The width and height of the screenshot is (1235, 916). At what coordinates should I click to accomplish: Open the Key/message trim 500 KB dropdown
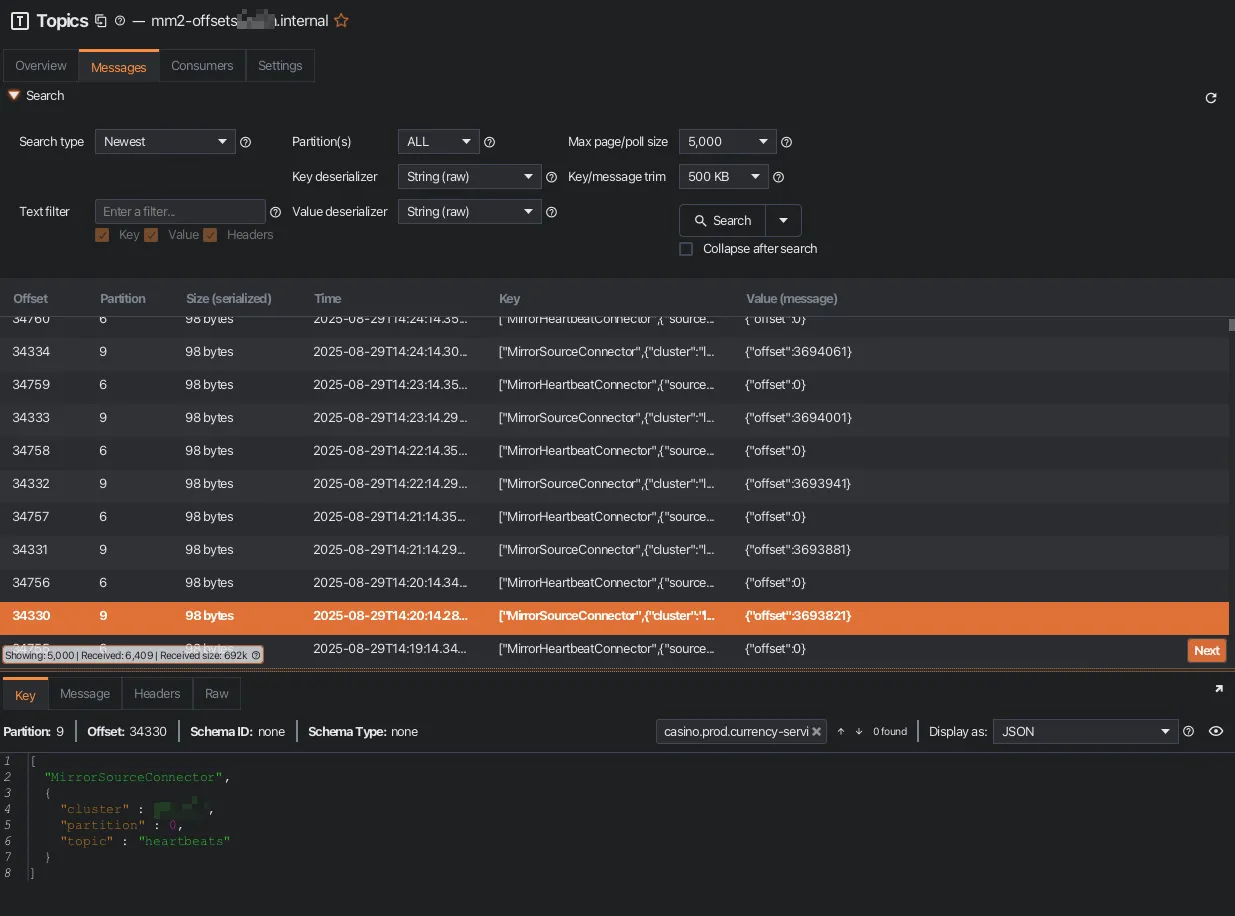pos(724,177)
